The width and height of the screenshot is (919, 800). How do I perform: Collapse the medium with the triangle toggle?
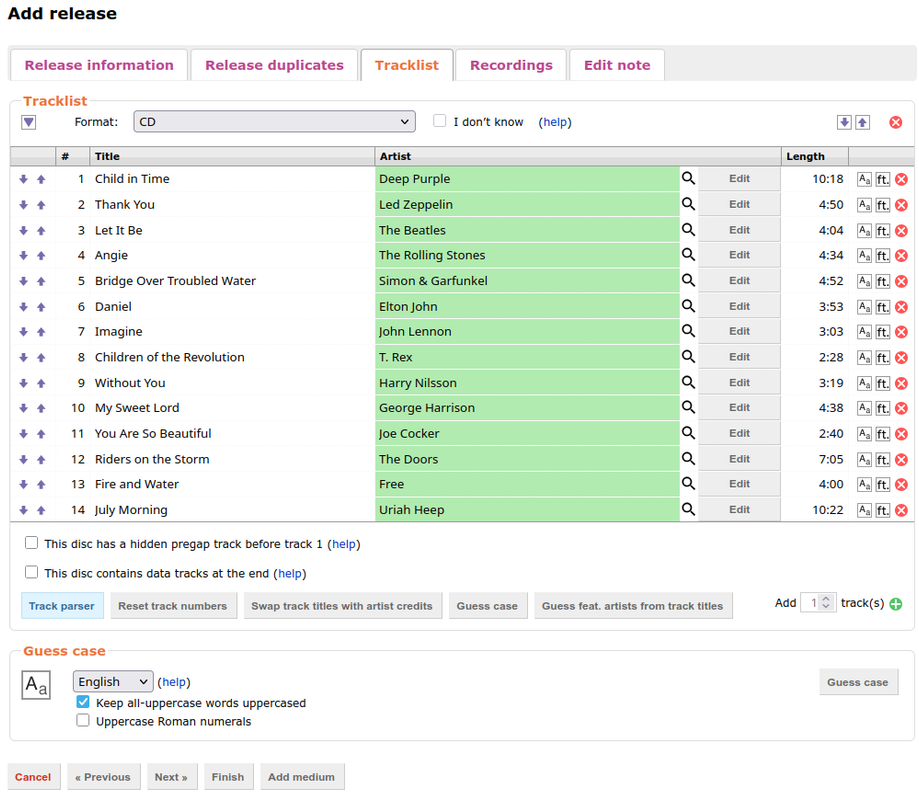coord(29,122)
